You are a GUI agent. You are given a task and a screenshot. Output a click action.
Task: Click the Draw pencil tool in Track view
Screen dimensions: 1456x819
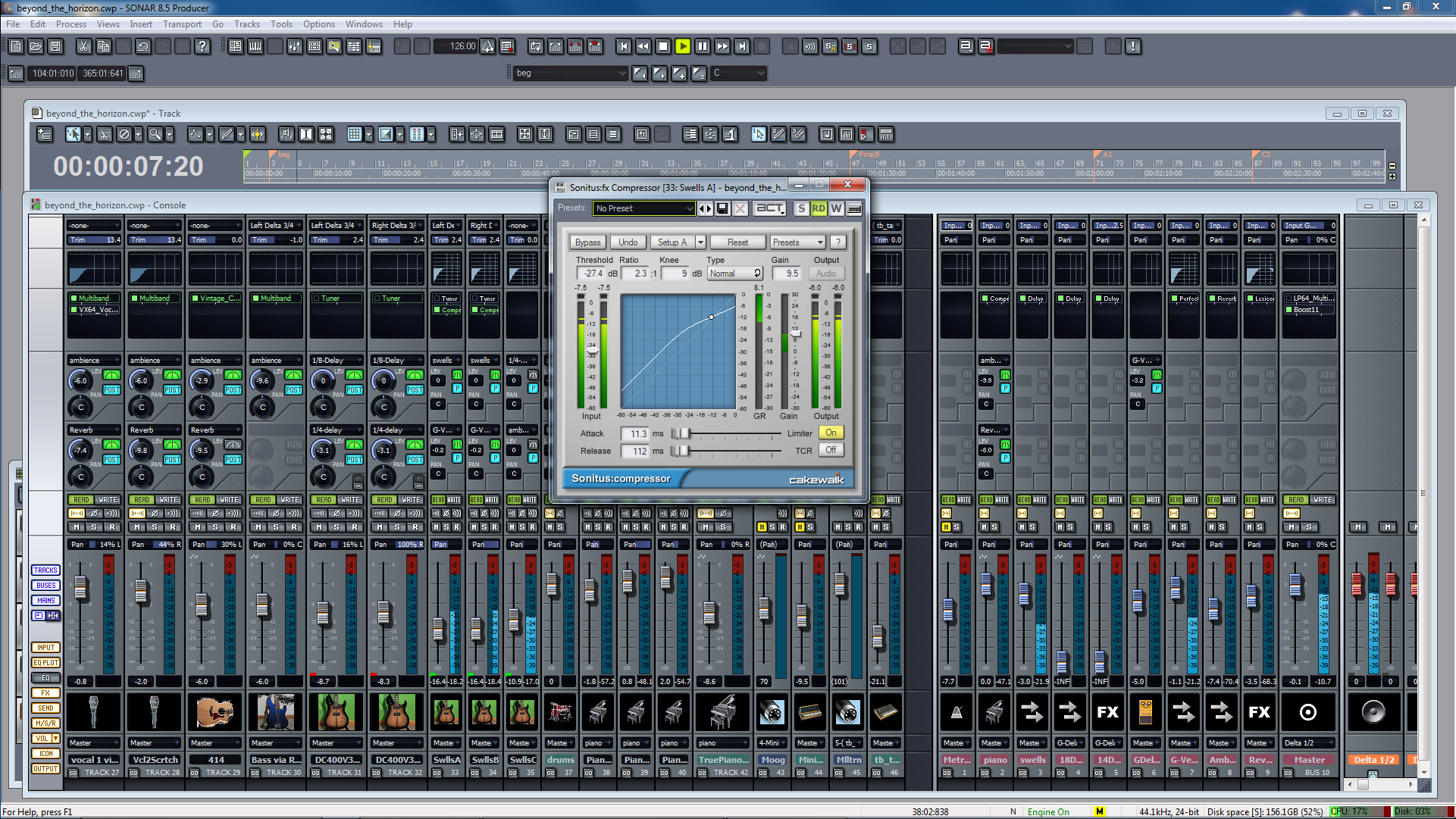tap(226, 134)
